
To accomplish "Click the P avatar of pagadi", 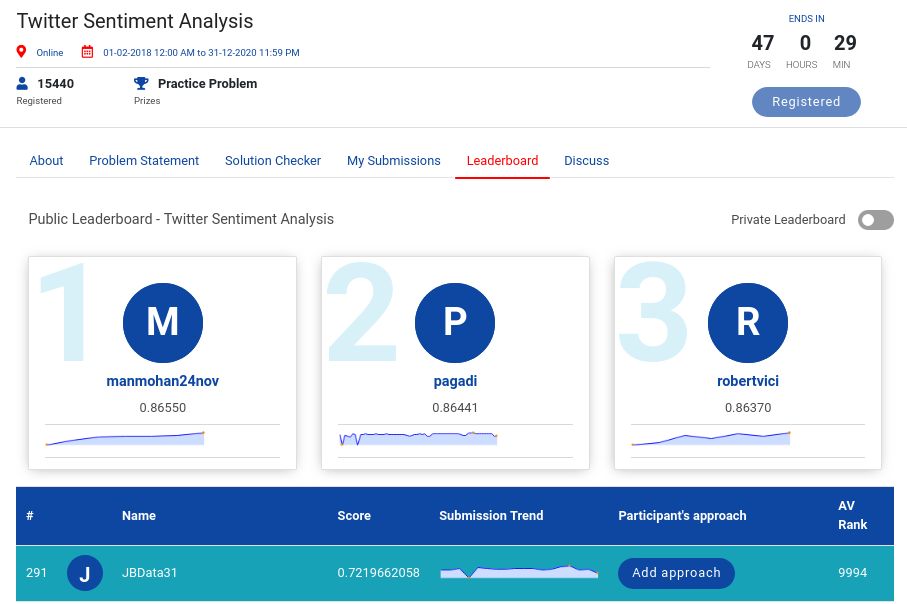I will tap(455, 321).
